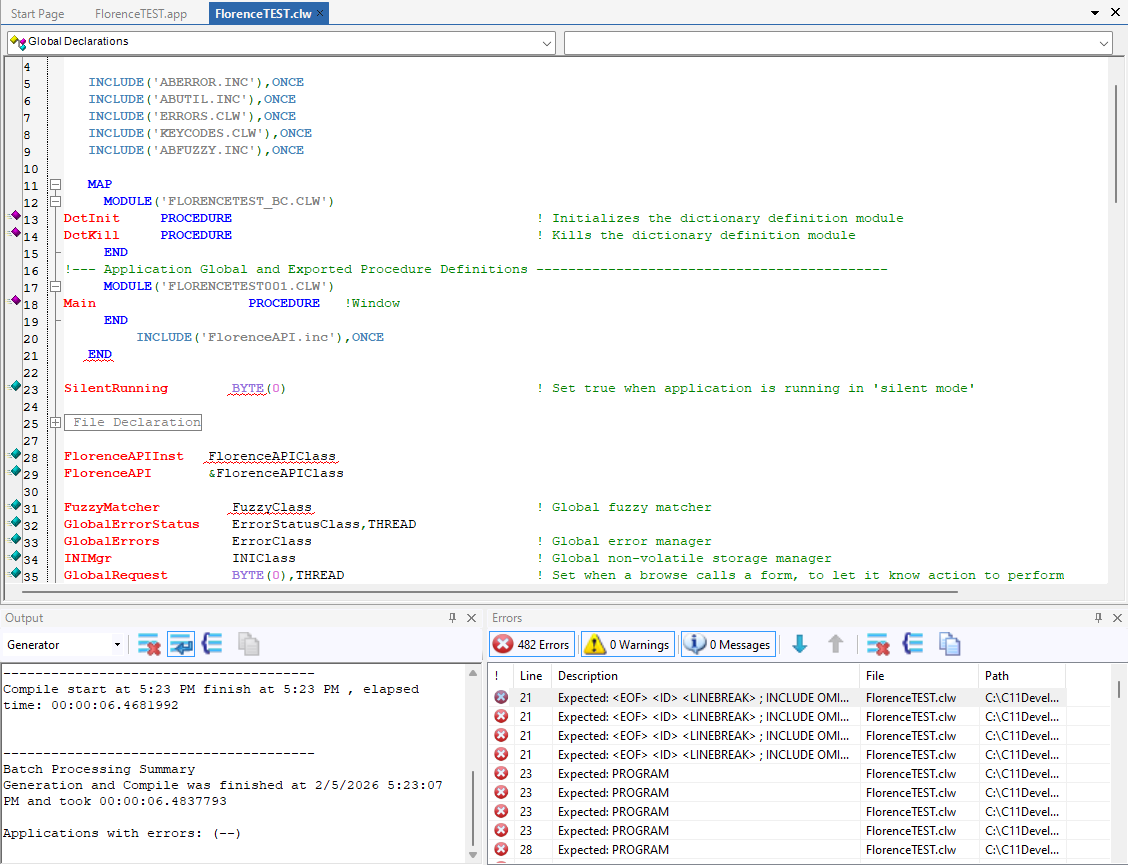The image size is (1128, 865).
Task: Click the brace list icon in Errors toolbar
Action: tap(912, 645)
